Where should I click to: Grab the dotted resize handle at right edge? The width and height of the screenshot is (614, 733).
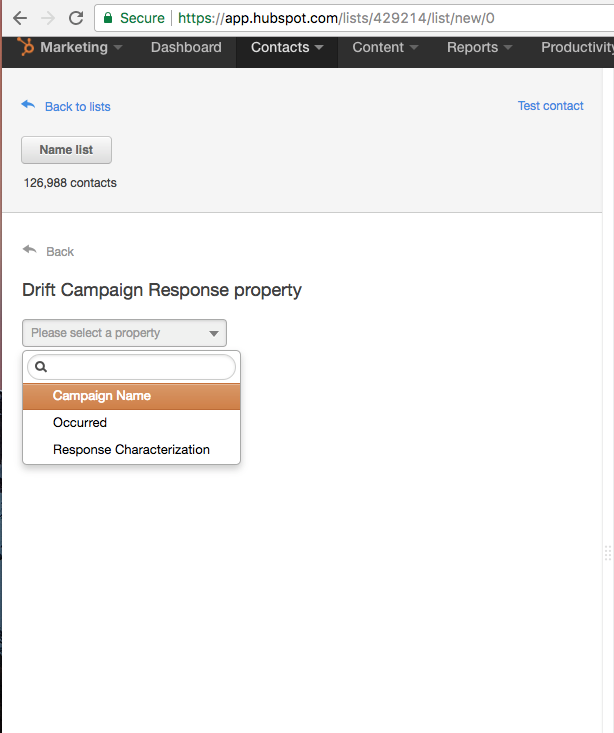[x=608, y=553]
